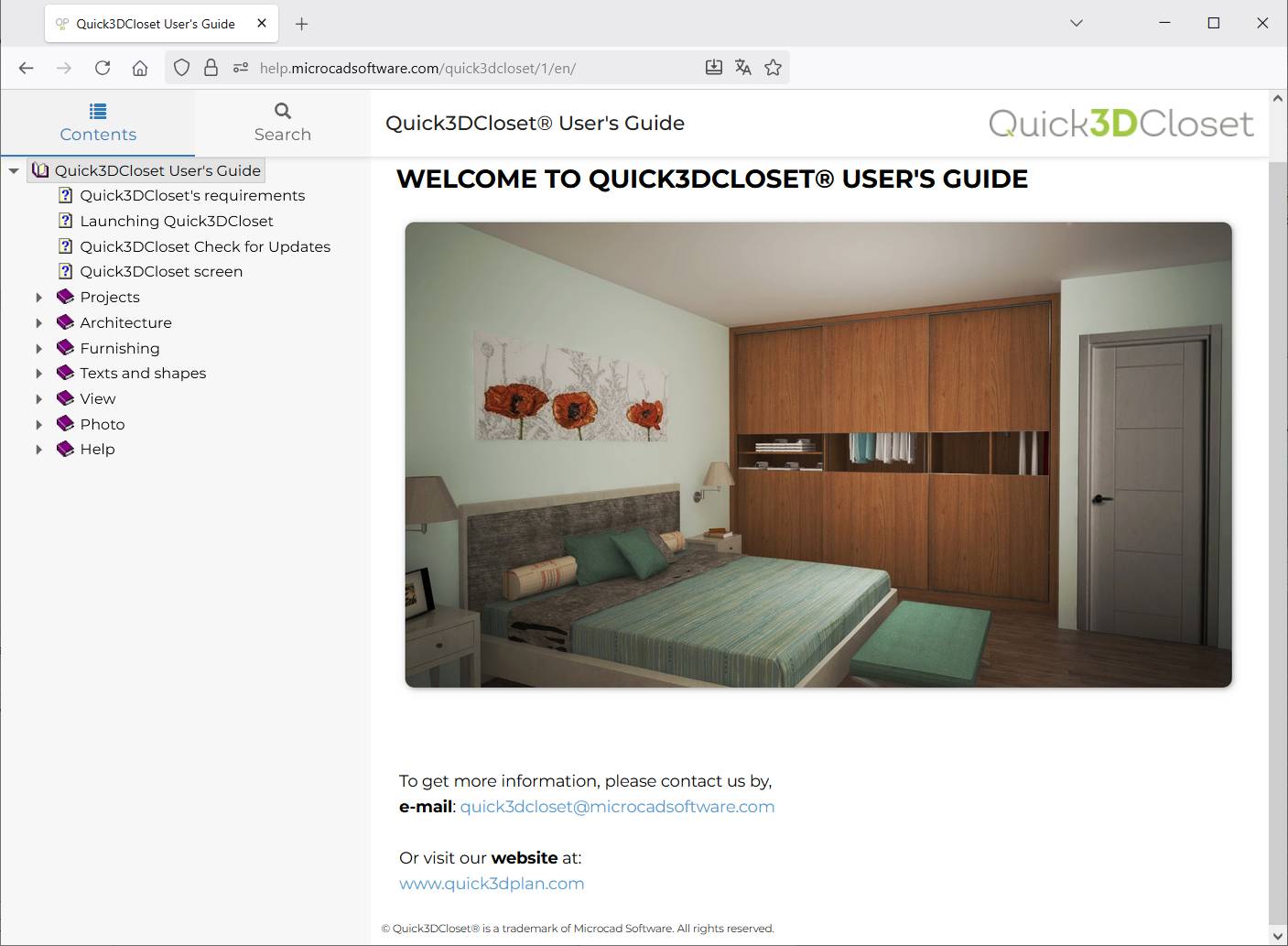Click the tracking protection shield icon
The width and height of the screenshot is (1288, 946).
[182, 68]
